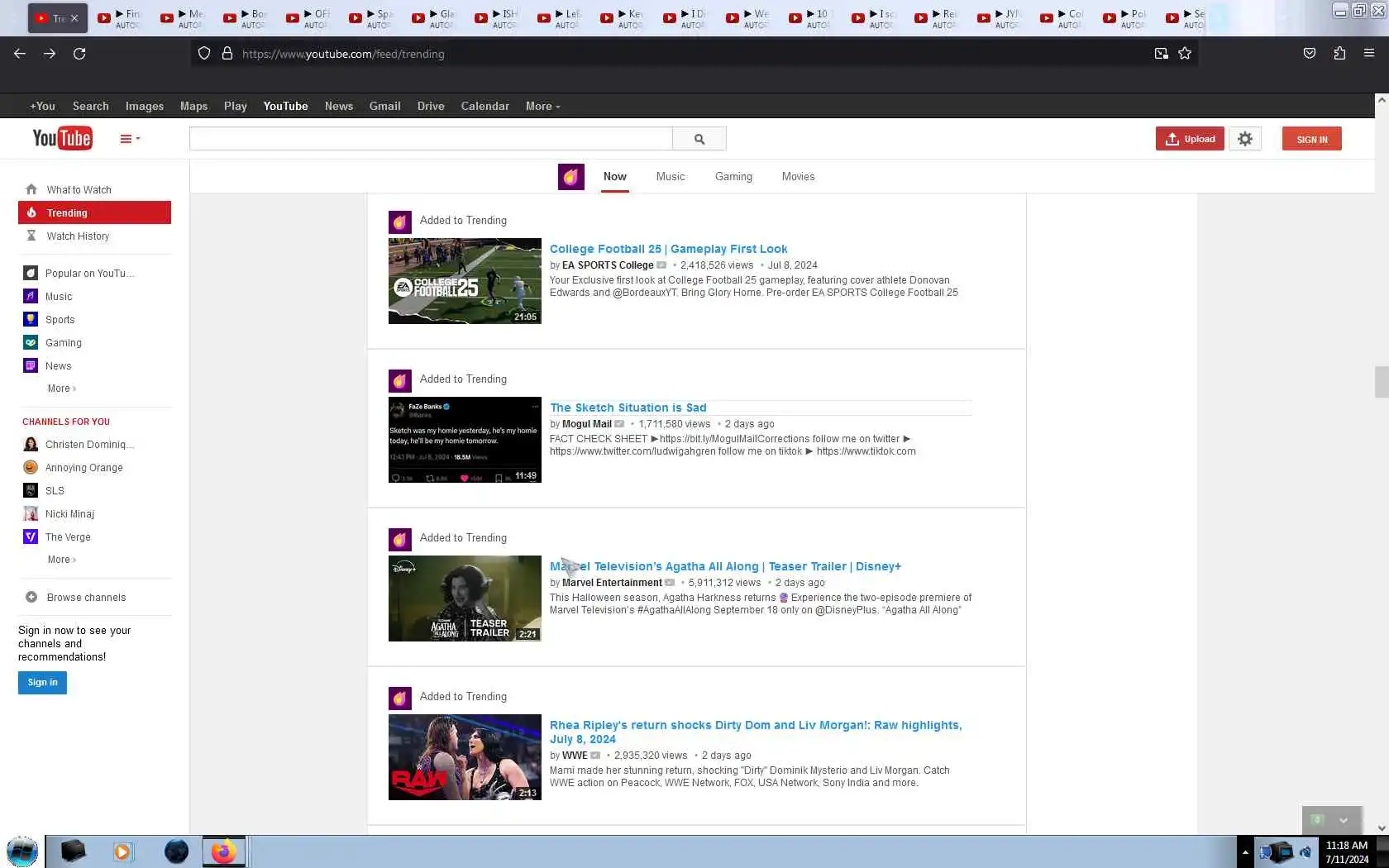
Task: Open College Football 25 video thumbnail
Action: (465, 281)
